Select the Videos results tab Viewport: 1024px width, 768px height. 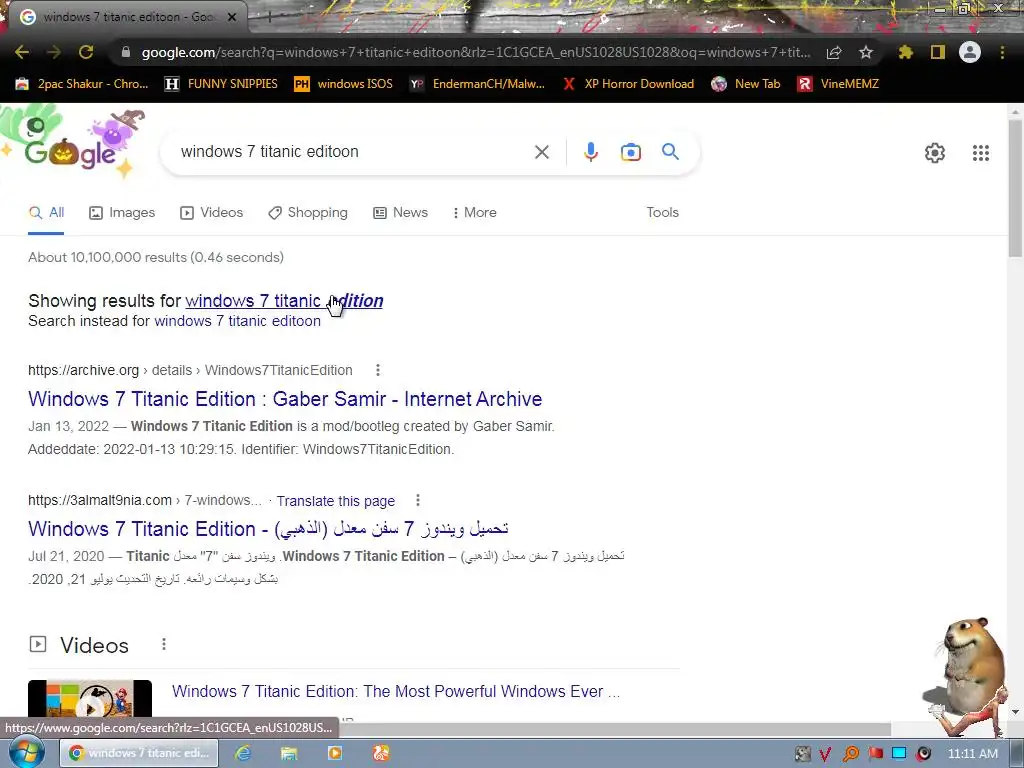212,212
